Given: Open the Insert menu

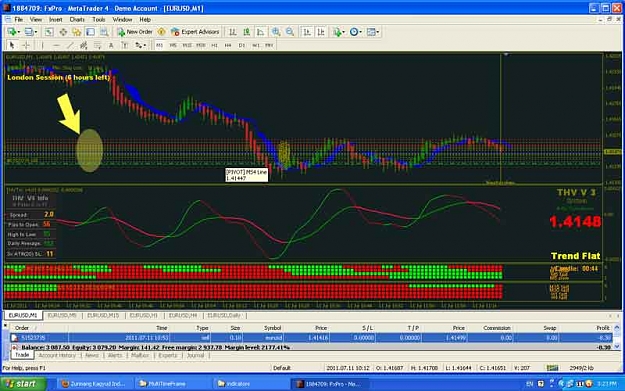Looking at the screenshot, I should click(56, 20).
